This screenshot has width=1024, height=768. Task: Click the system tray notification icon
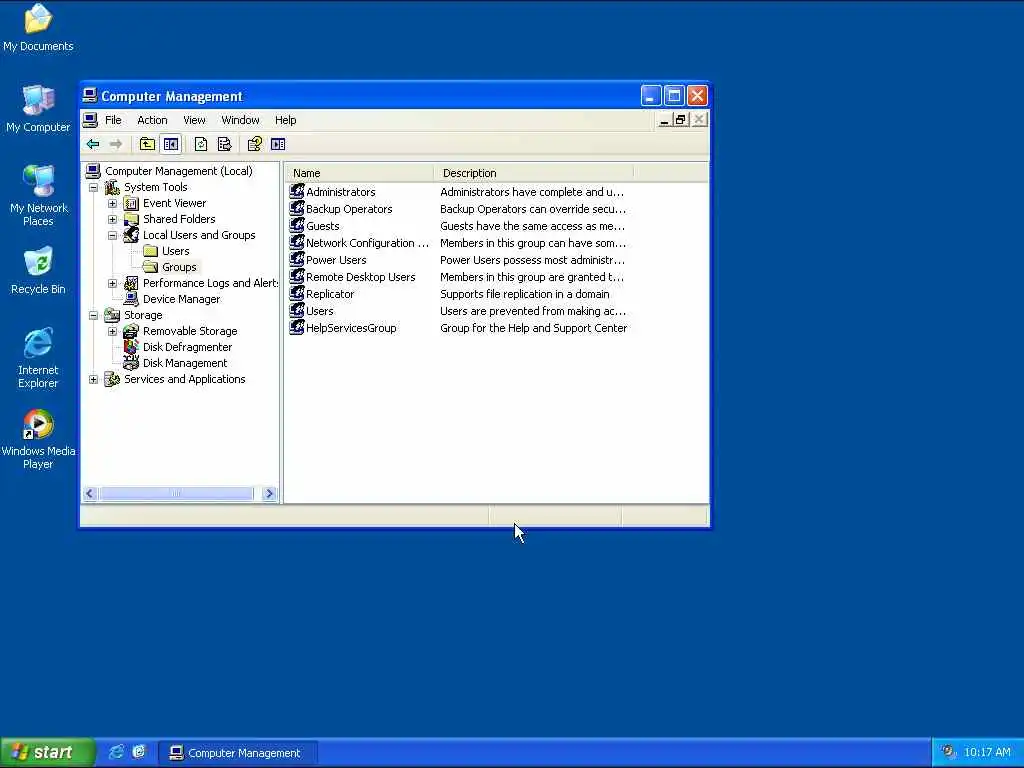(x=948, y=752)
